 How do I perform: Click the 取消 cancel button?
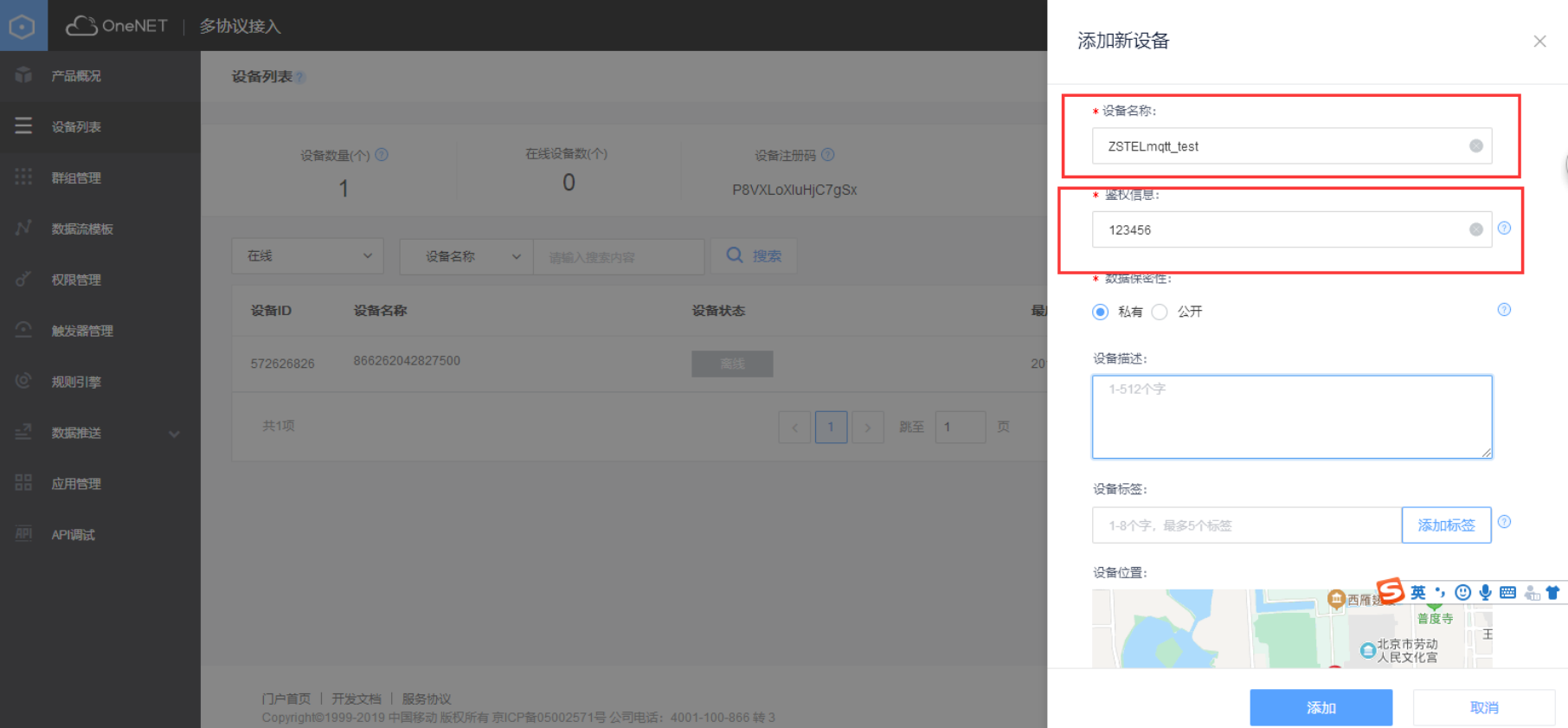pos(1484,707)
